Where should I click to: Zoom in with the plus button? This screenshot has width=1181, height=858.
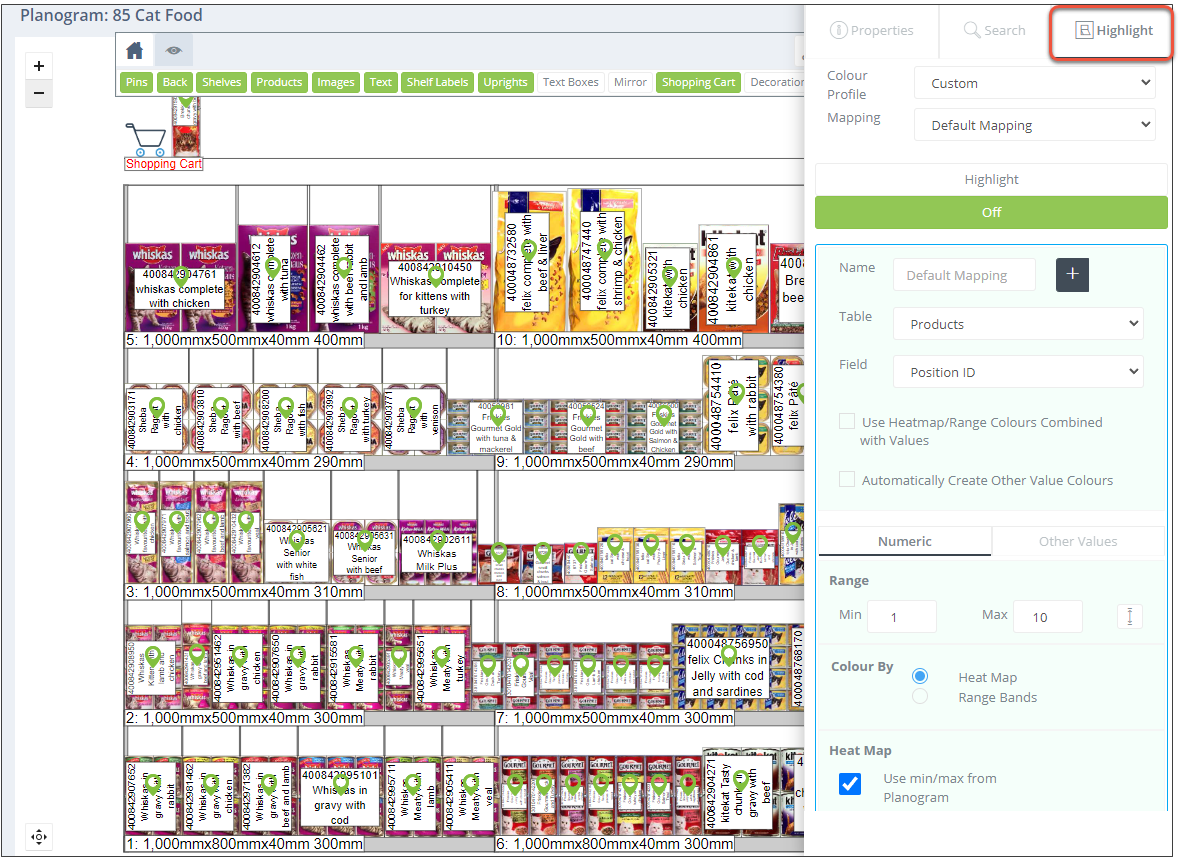pos(39,66)
